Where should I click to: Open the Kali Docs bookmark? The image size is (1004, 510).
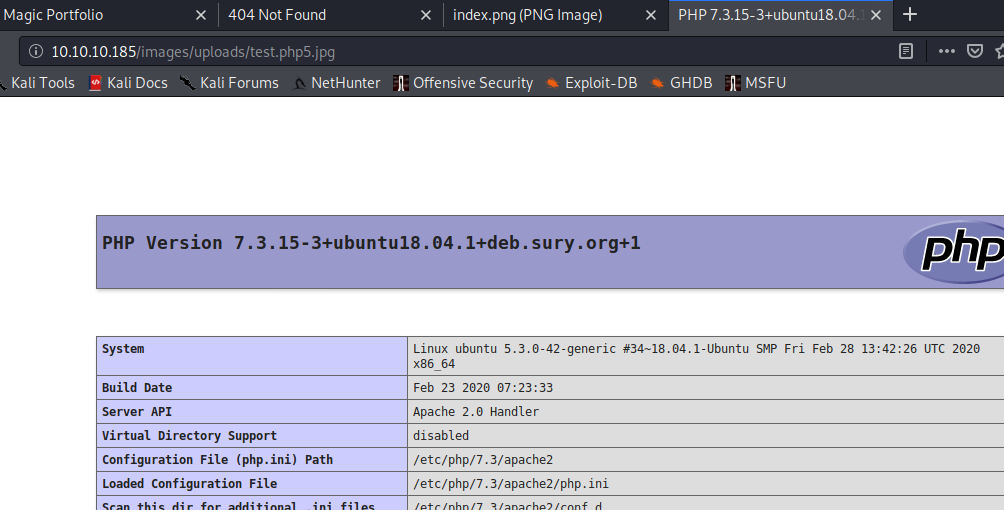tap(128, 83)
